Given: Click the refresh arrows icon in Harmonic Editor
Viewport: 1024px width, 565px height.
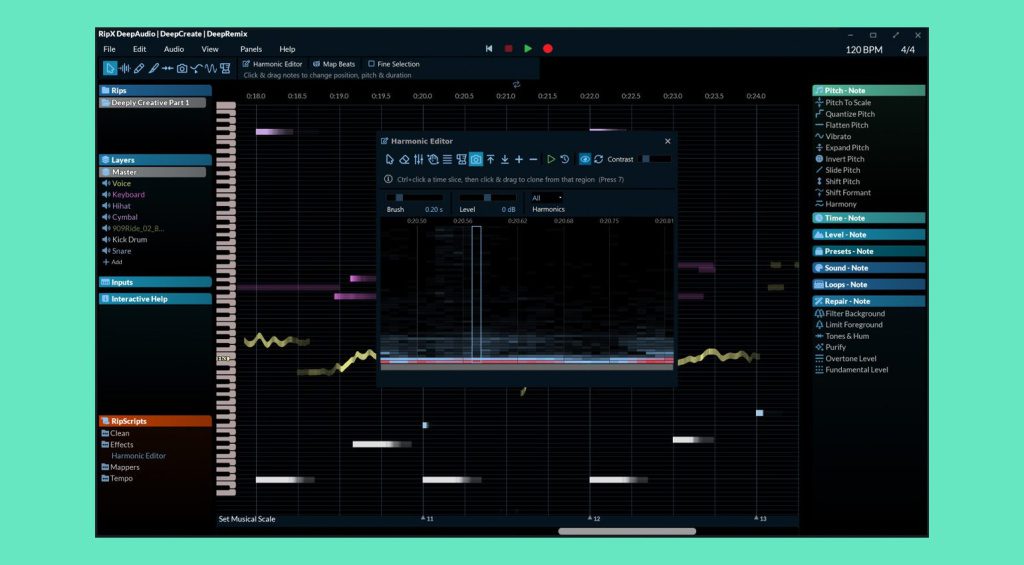Looking at the screenshot, I should pos(599,159).
